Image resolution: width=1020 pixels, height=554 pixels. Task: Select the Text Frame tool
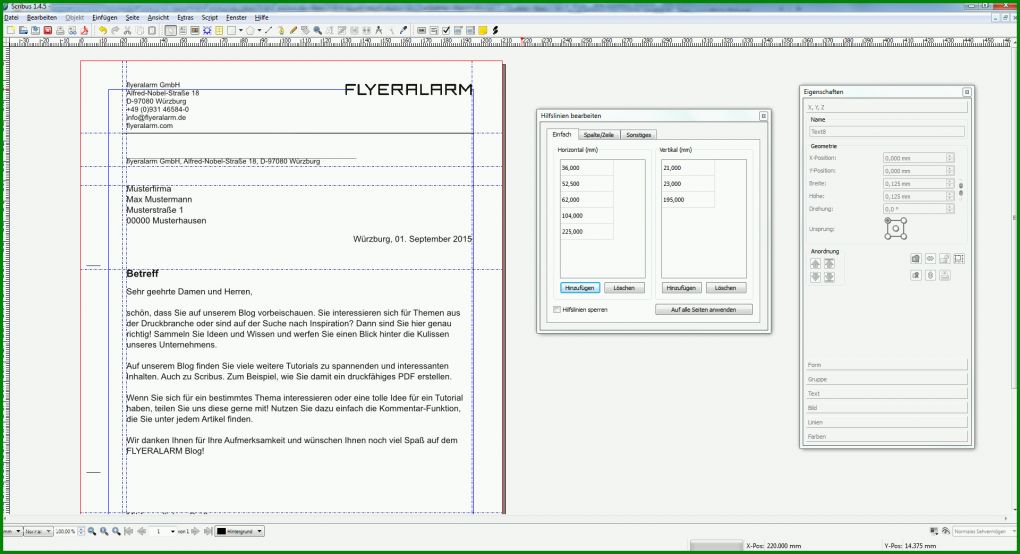coord(183,30)
